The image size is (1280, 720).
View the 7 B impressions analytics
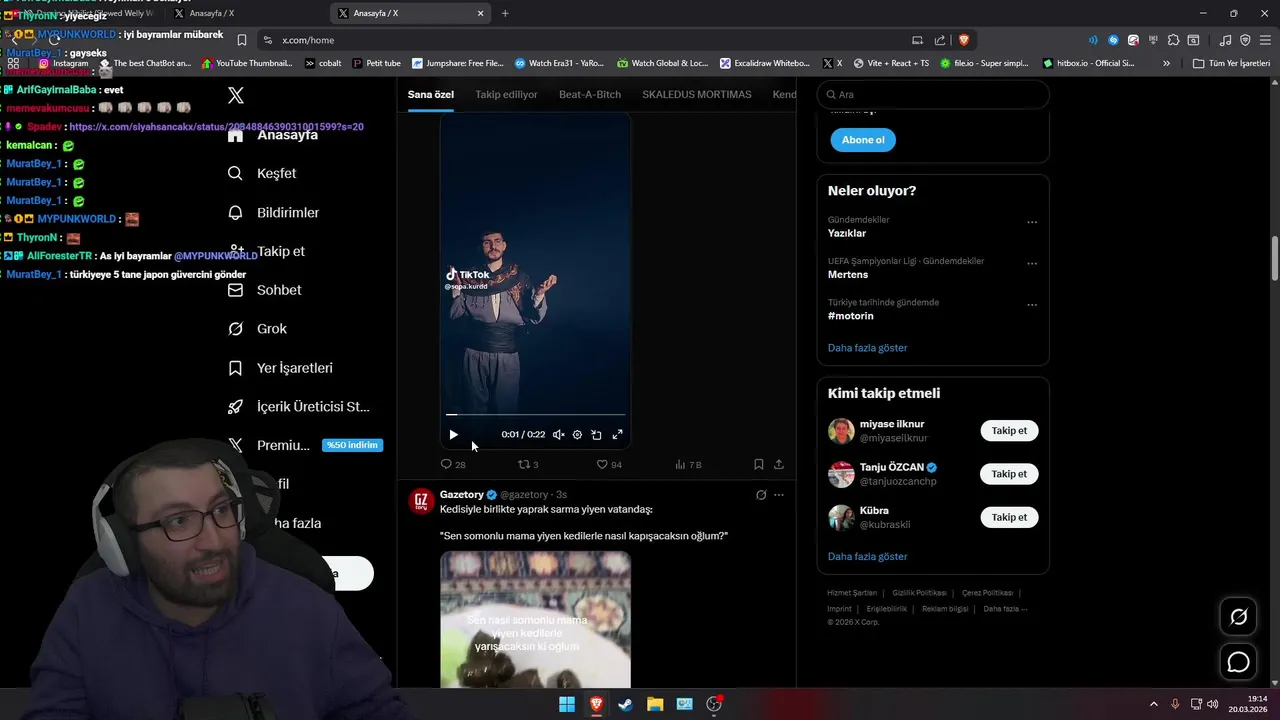pyautogui.click(x=688, y=464)
